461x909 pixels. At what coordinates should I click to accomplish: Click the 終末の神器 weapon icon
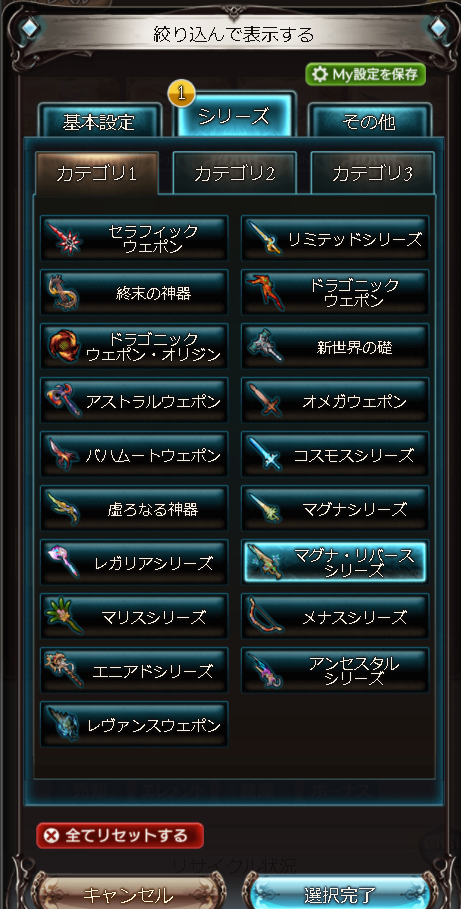[x=64, y=293]
